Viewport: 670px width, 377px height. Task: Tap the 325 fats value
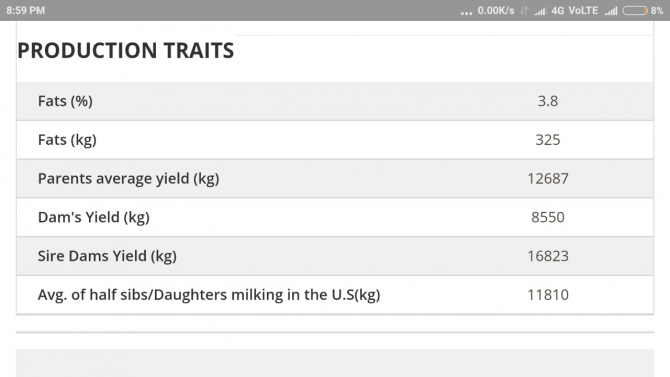tap(548, 140)
